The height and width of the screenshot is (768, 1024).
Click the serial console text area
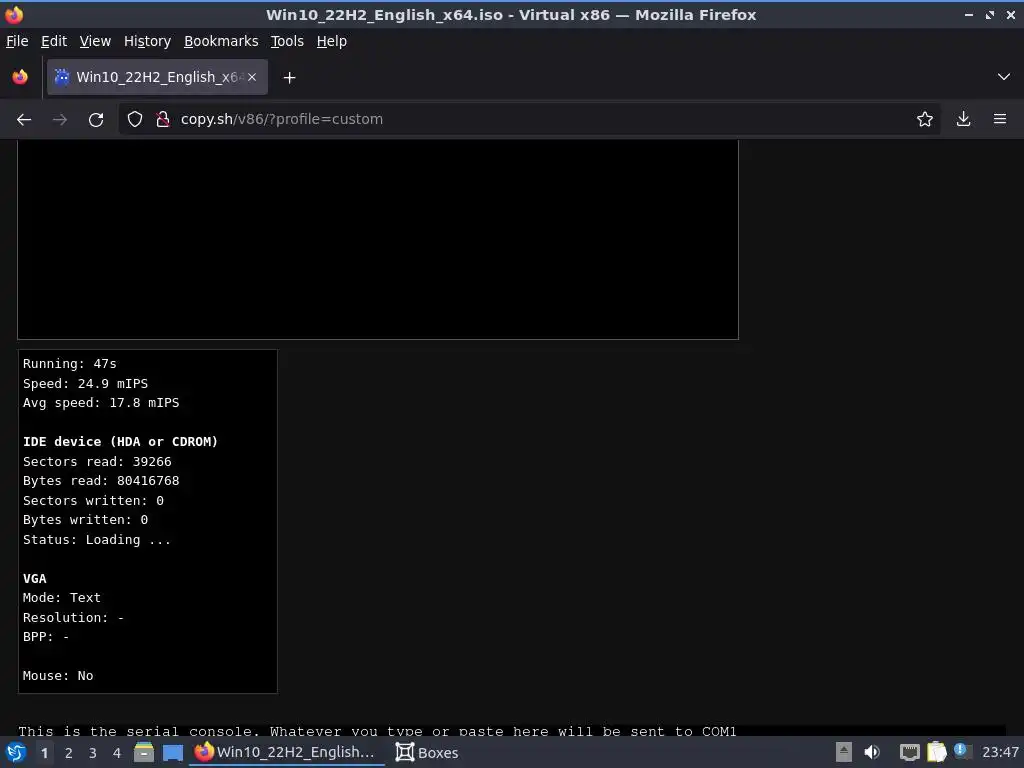(x=511, y=731)
